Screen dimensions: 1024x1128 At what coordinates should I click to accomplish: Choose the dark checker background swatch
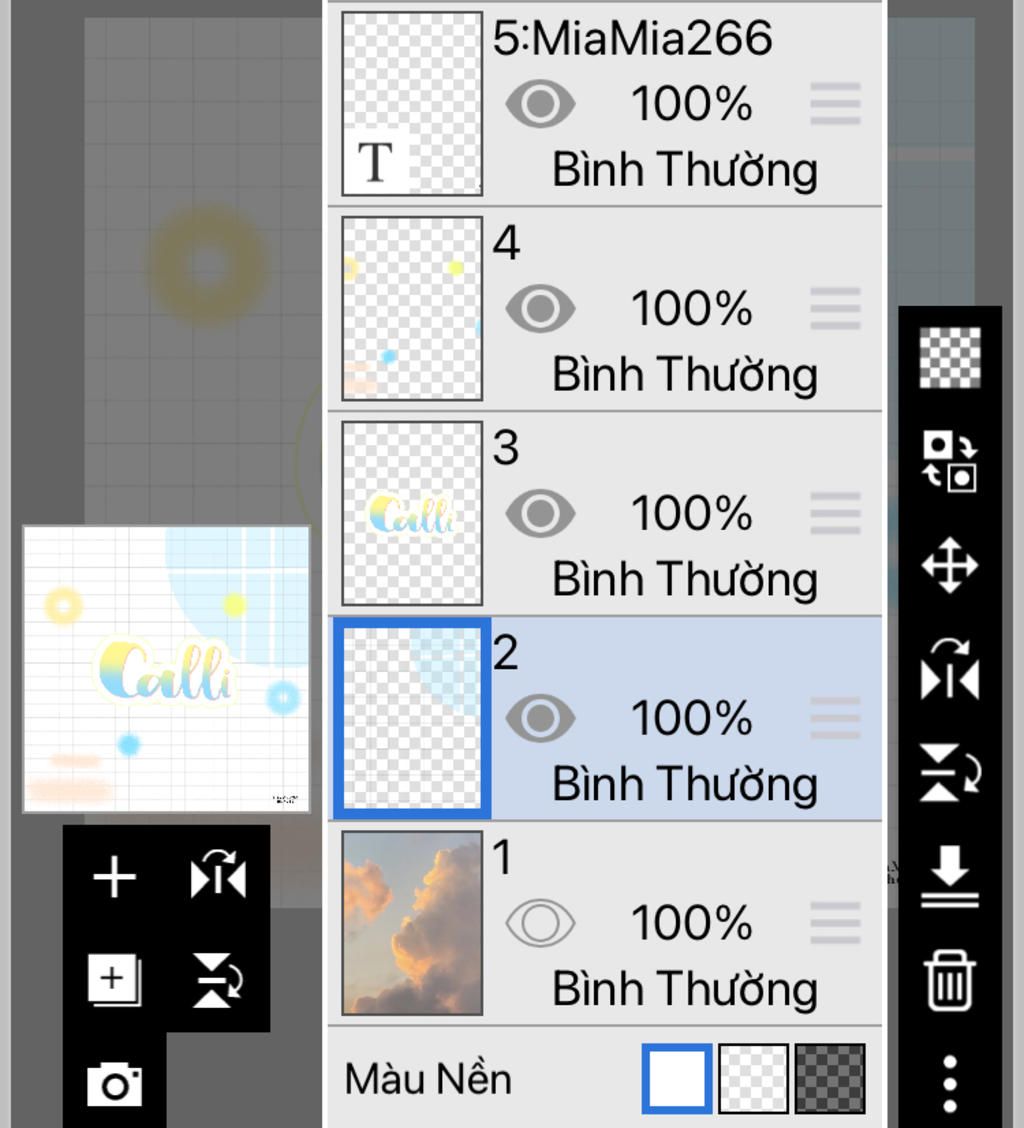(830, 1079)
